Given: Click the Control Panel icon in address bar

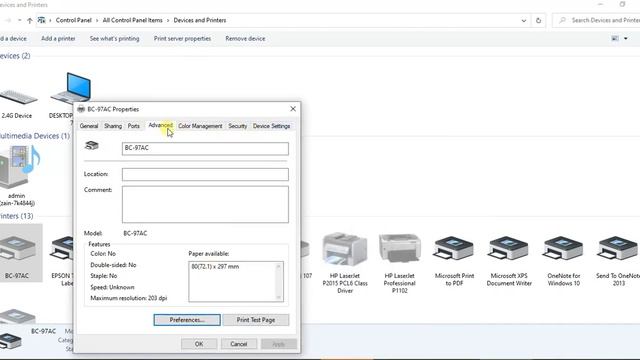Looking at the screenshot, I should coord(41,20).
